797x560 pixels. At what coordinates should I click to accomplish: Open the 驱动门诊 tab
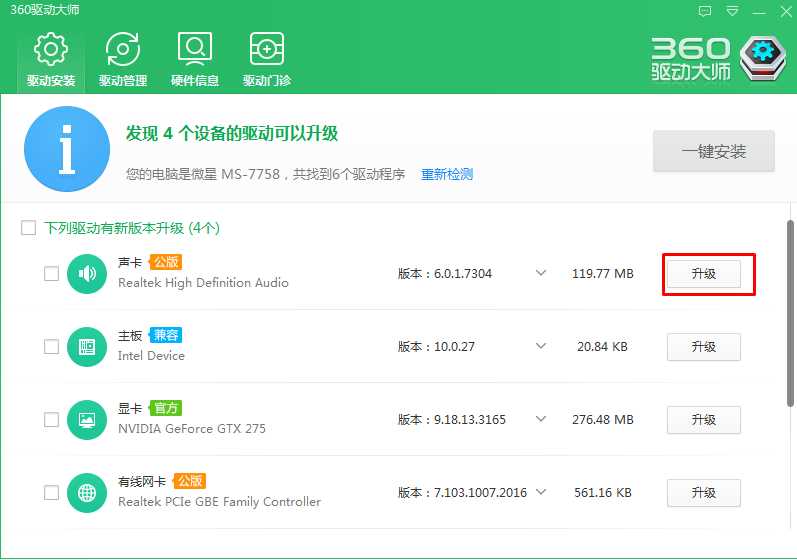(267, 60)
